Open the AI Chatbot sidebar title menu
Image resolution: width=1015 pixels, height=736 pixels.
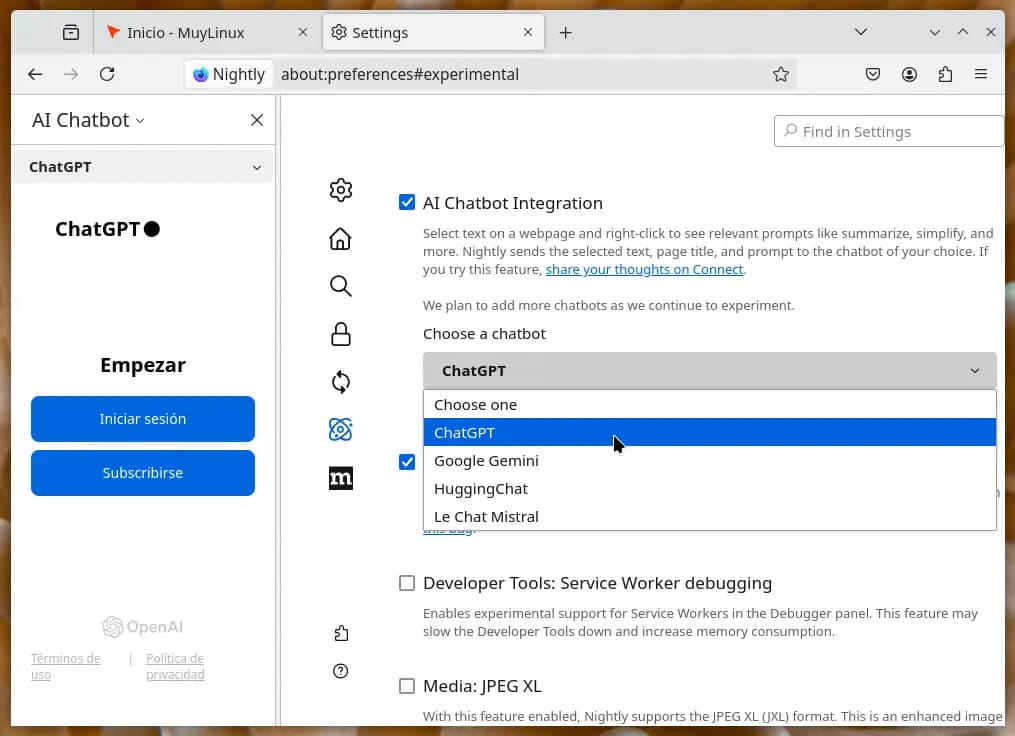[x=88, y=120]
